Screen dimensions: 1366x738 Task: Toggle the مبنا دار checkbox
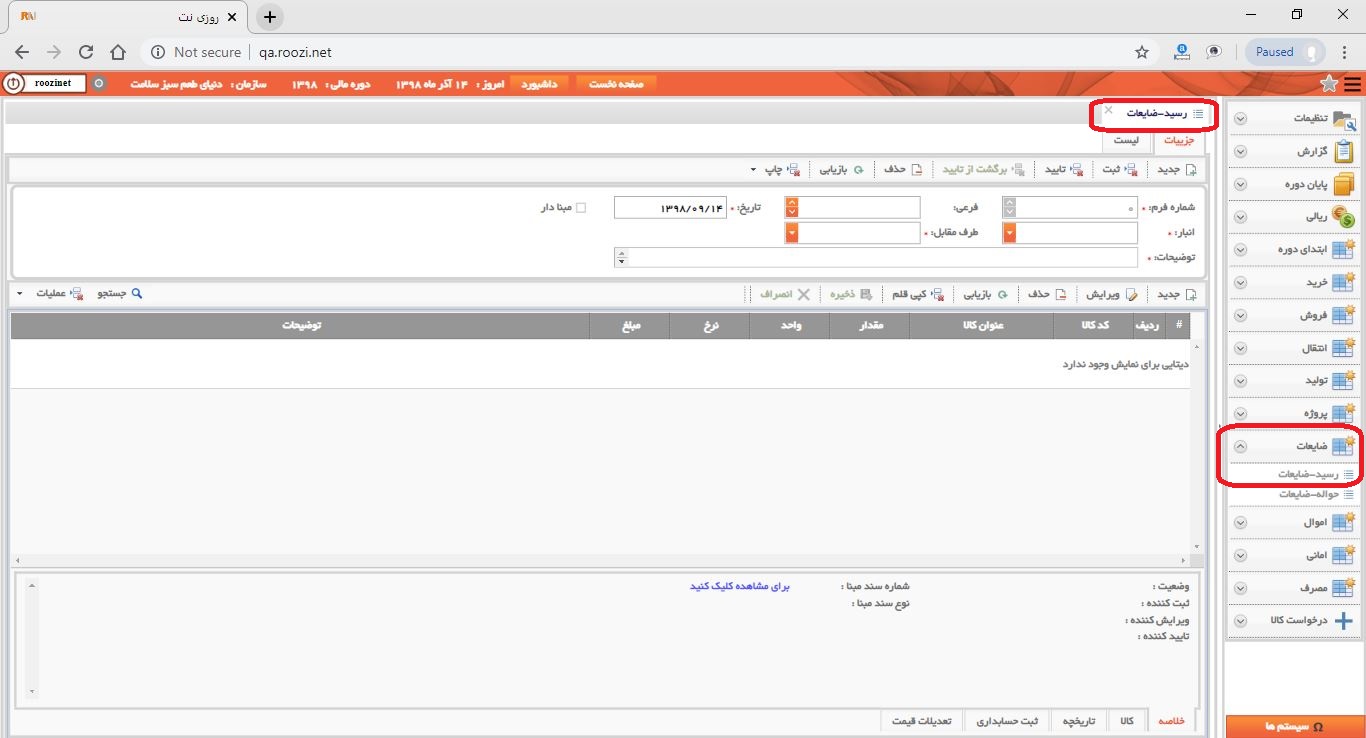click(x=581, y=208)
